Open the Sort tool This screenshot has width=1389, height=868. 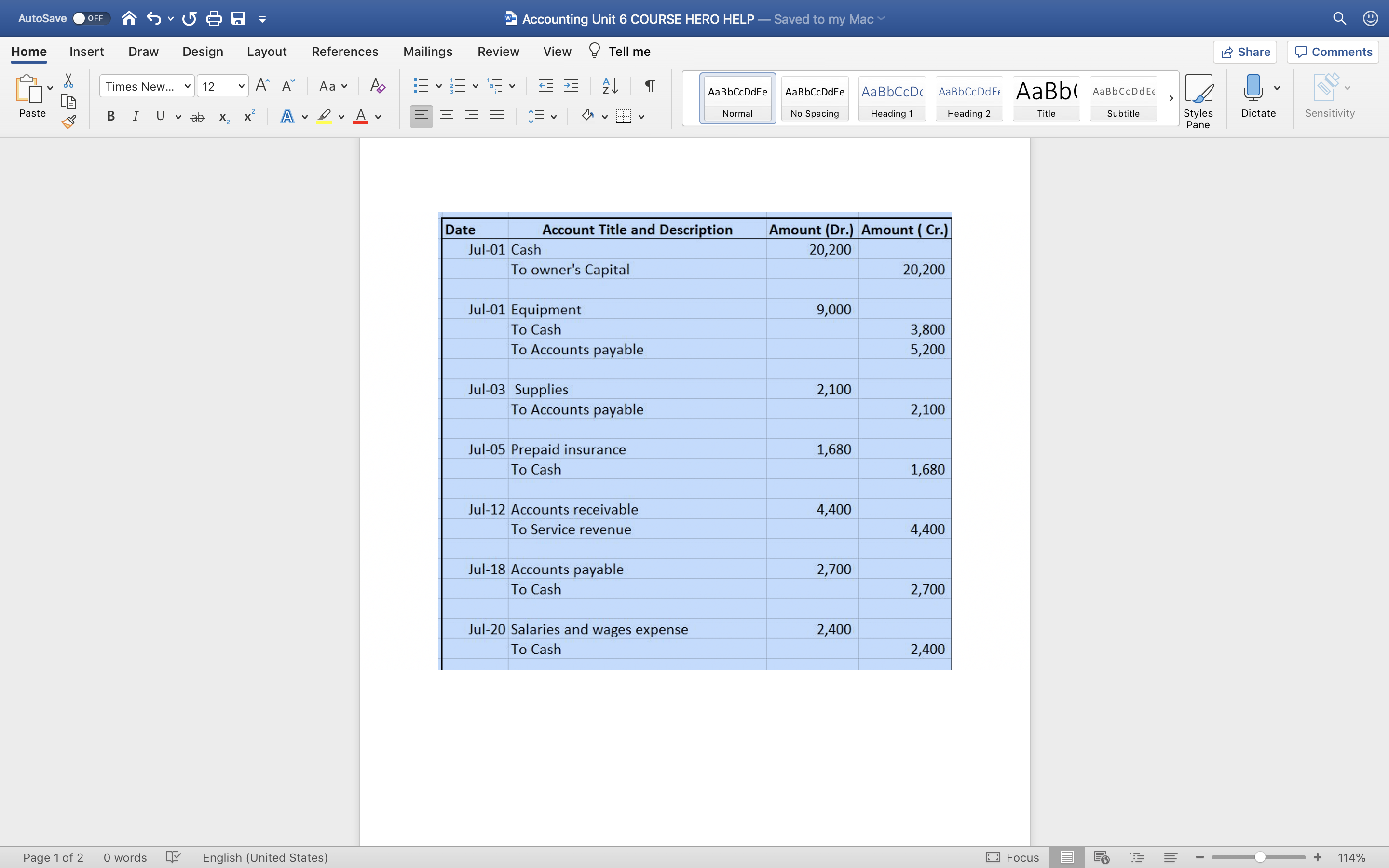610,85
